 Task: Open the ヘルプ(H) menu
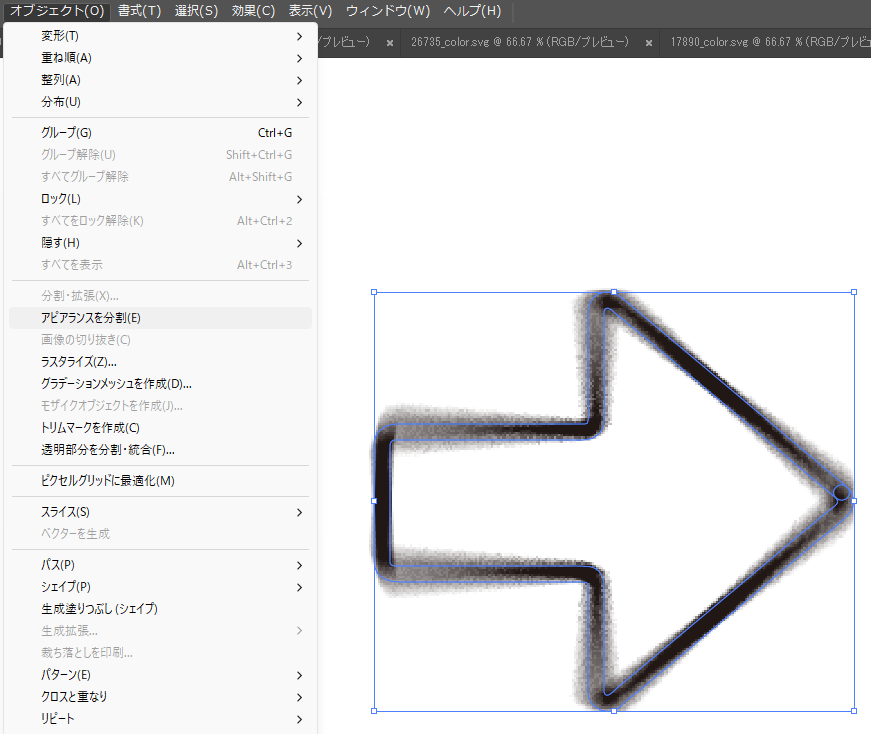pyautogui.click(x=472, y=11)
